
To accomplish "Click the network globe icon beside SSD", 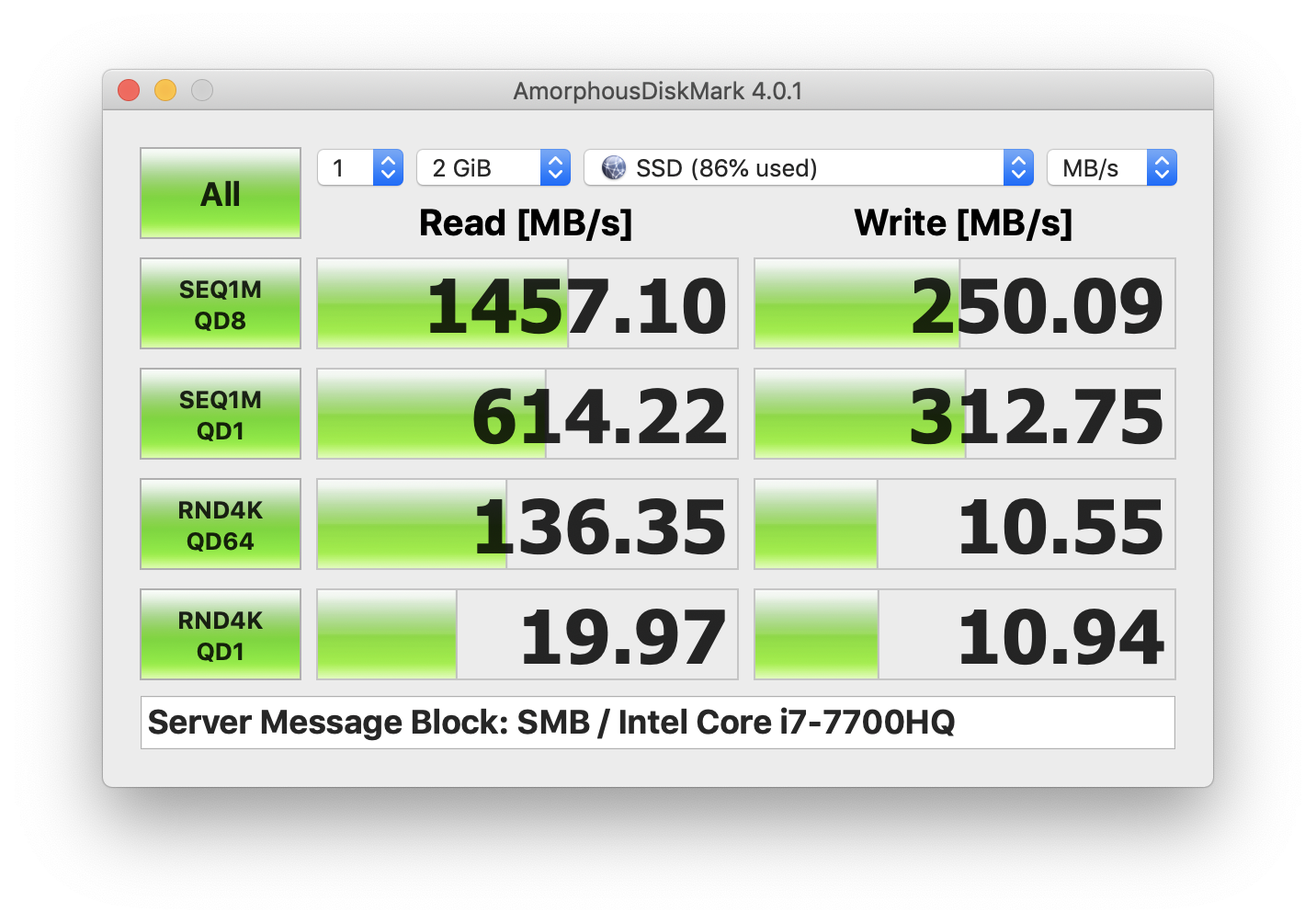I will click(613, 168).
